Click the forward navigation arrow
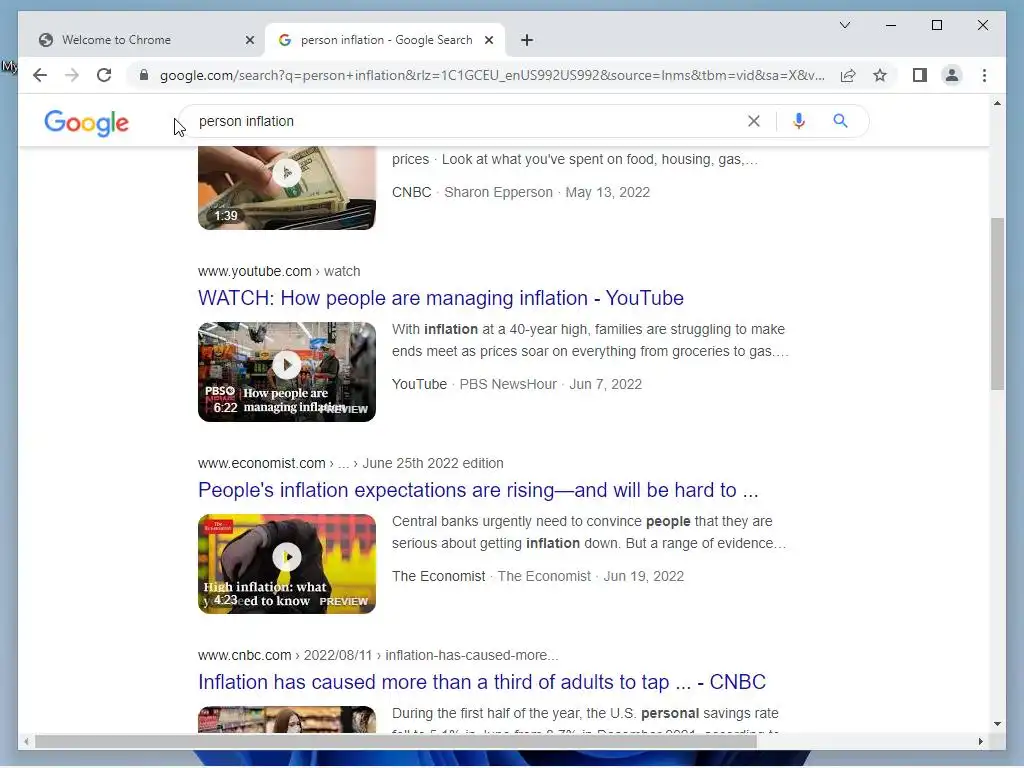The height and width of the screenshot is (768, 1024). tap(72, 75)
